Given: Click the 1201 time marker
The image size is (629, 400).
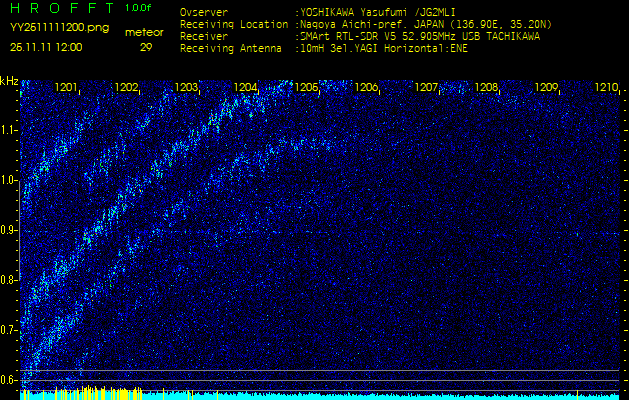Looking at the screenshot, I should pos(67,88).
